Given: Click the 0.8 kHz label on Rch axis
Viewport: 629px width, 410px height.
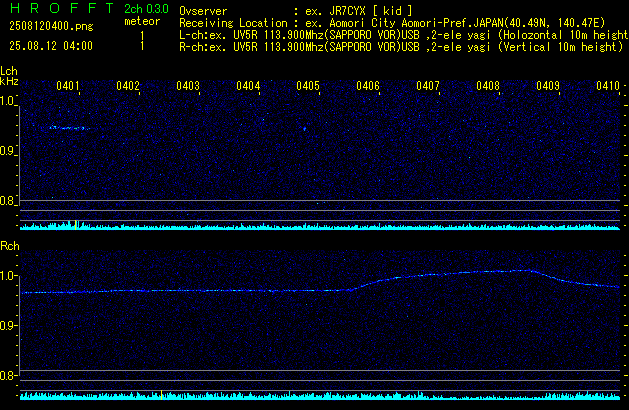Looking at the screenshot, I should [x=7, y=375].
